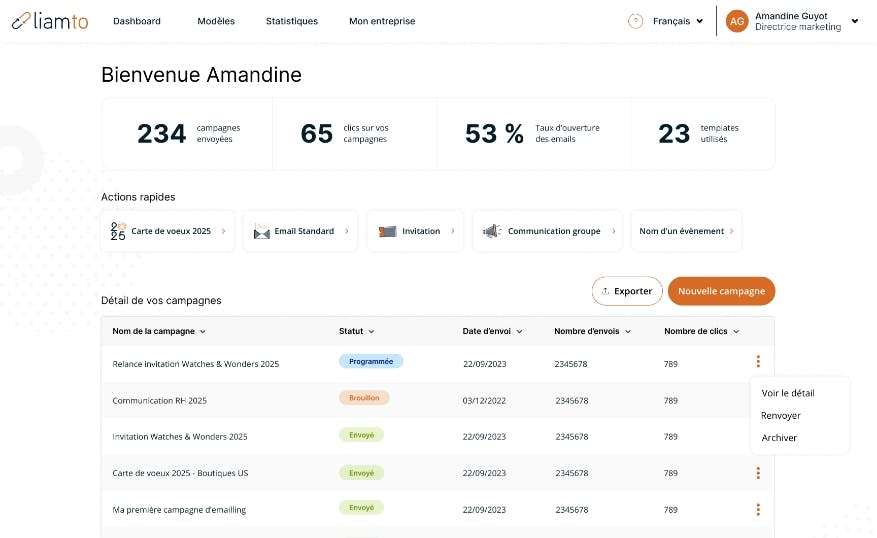Click Communication RH 2025 campaign name
This screenshot has width=877, height=538.
159,400
